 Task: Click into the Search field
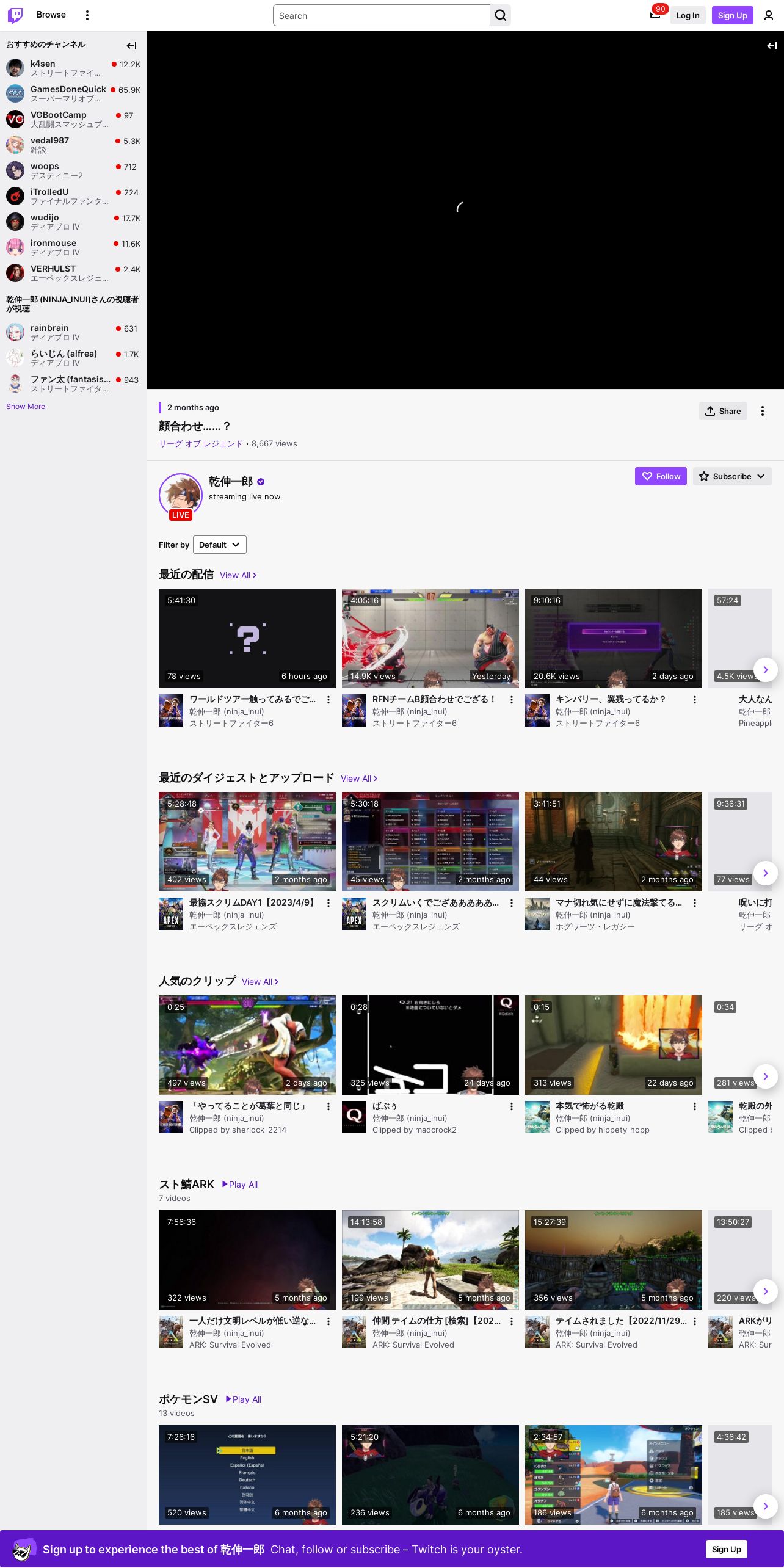(382, 15)
